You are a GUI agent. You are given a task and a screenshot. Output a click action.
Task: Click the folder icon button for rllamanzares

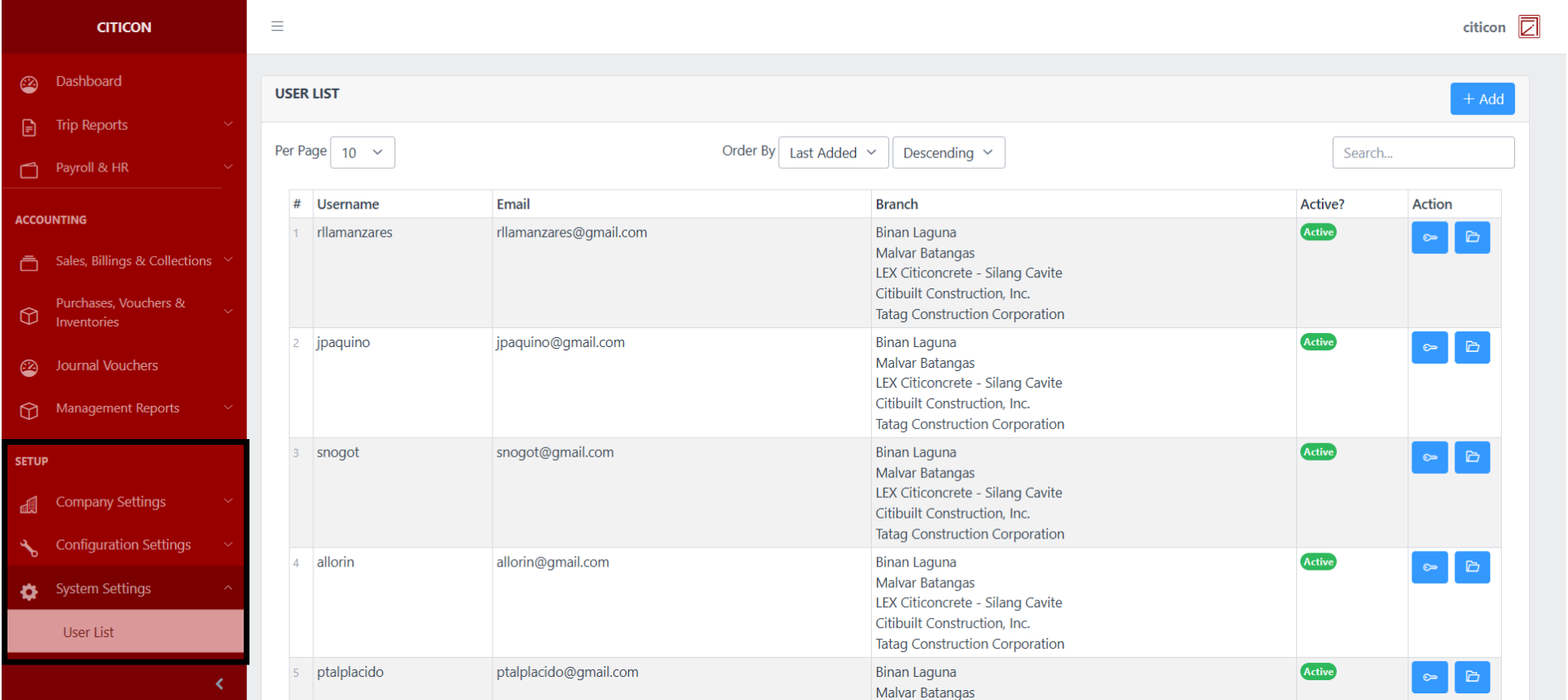click(1472, 238)
